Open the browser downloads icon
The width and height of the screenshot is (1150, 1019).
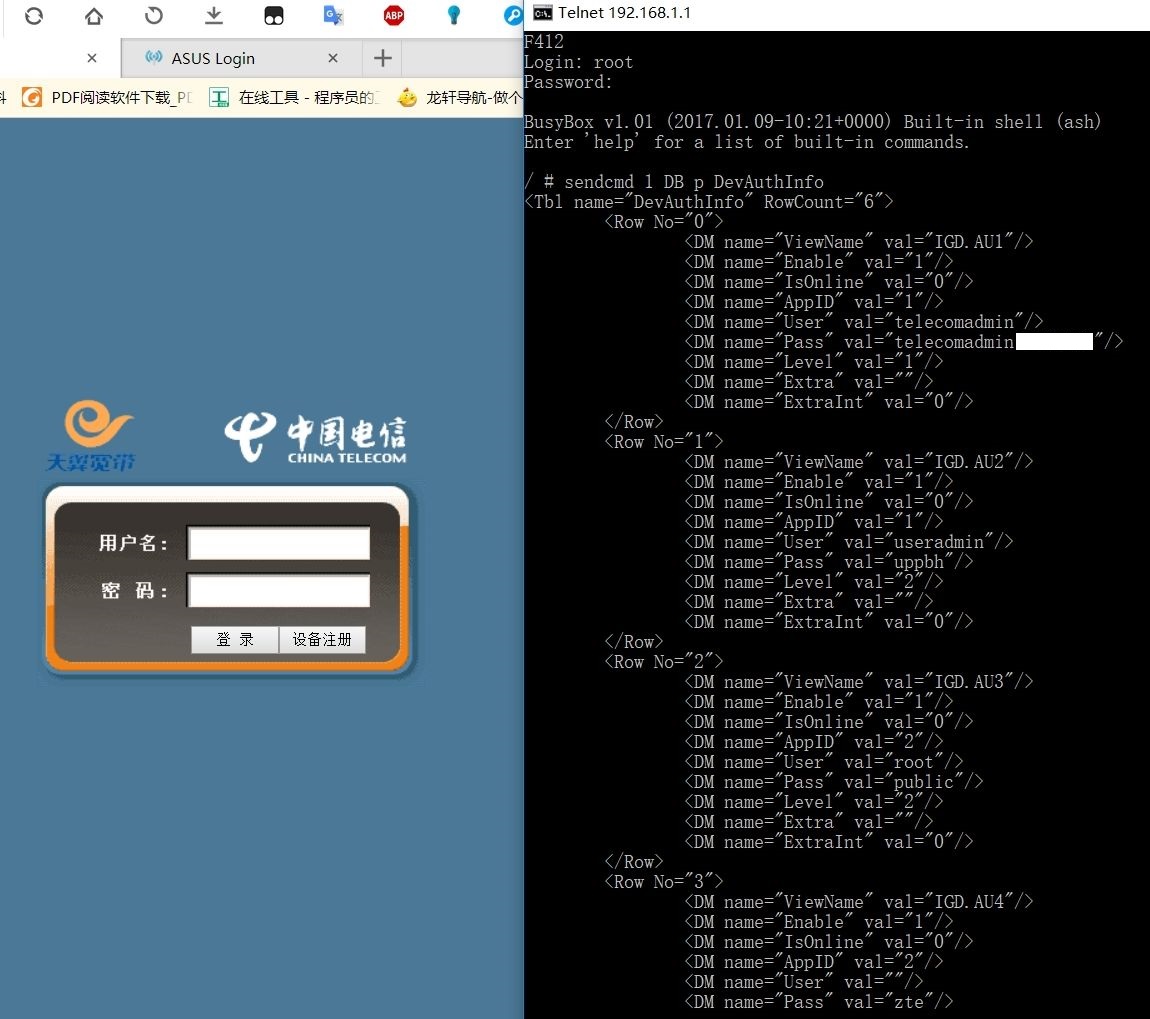pyautogui.click(x=213, y=15)
